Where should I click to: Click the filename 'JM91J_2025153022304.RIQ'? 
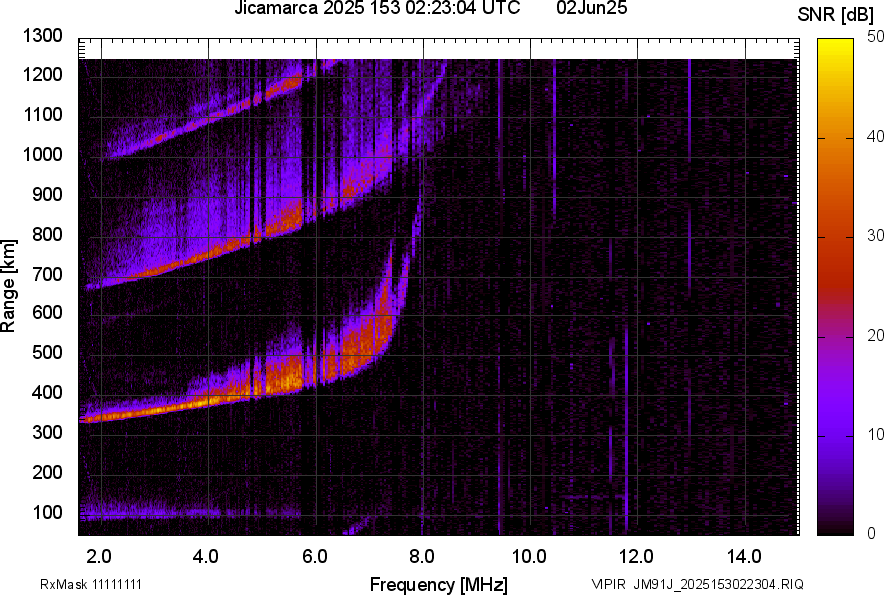coord(718,584)
